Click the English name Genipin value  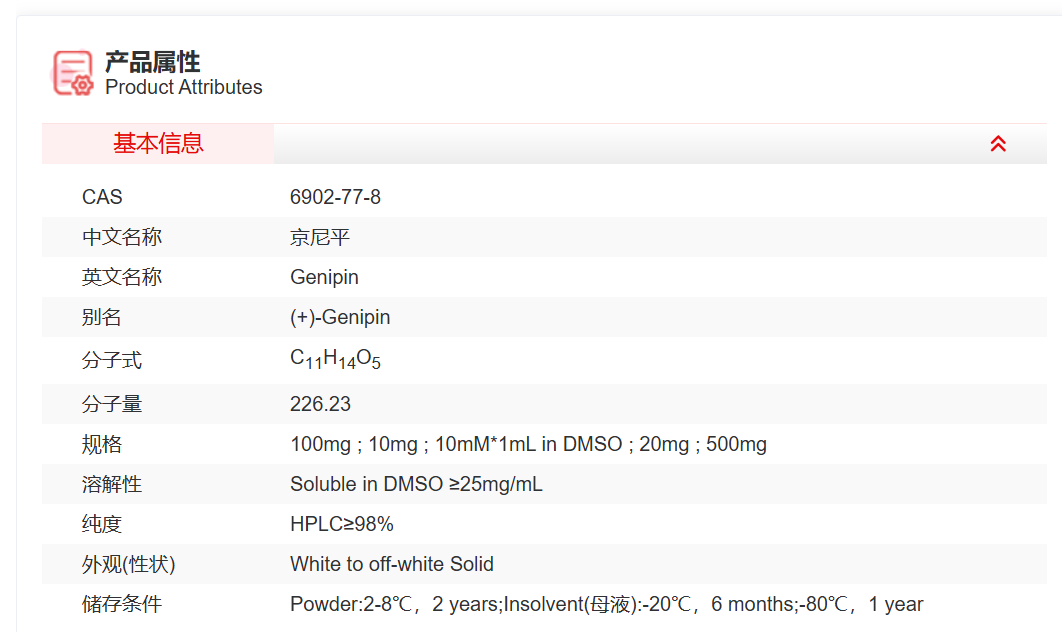tap(324, 277)
